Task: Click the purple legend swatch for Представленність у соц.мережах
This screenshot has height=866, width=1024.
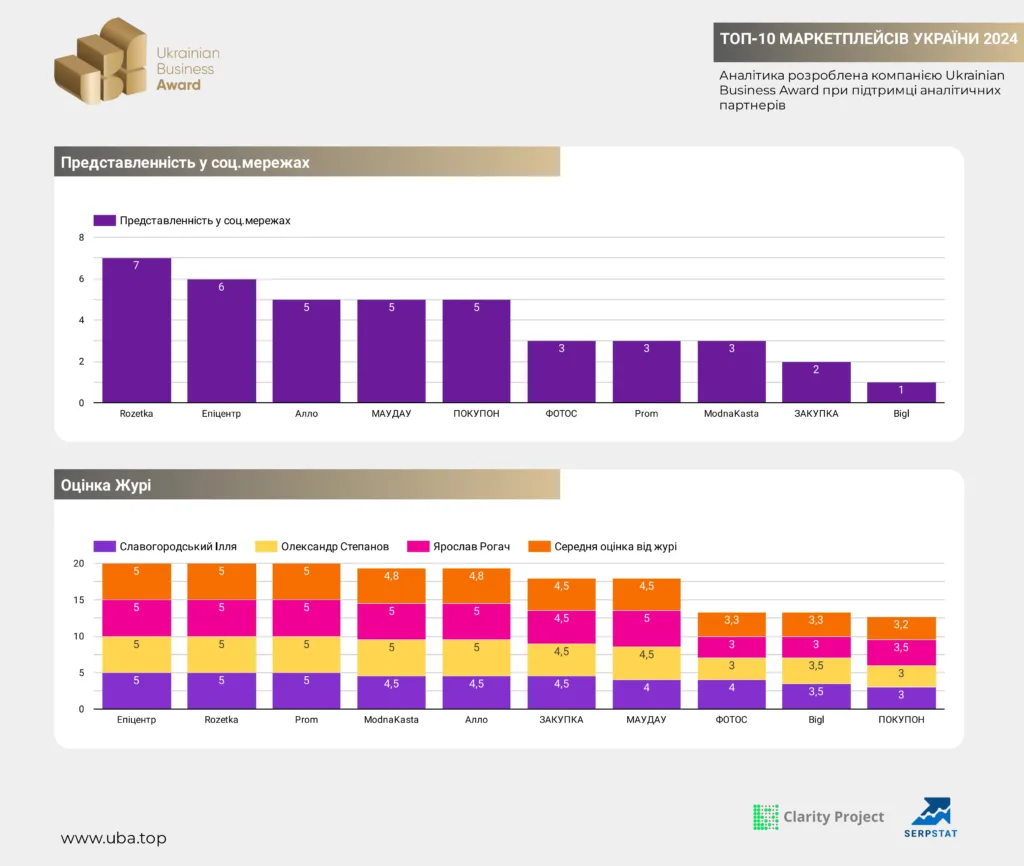Action: (104, 220)
